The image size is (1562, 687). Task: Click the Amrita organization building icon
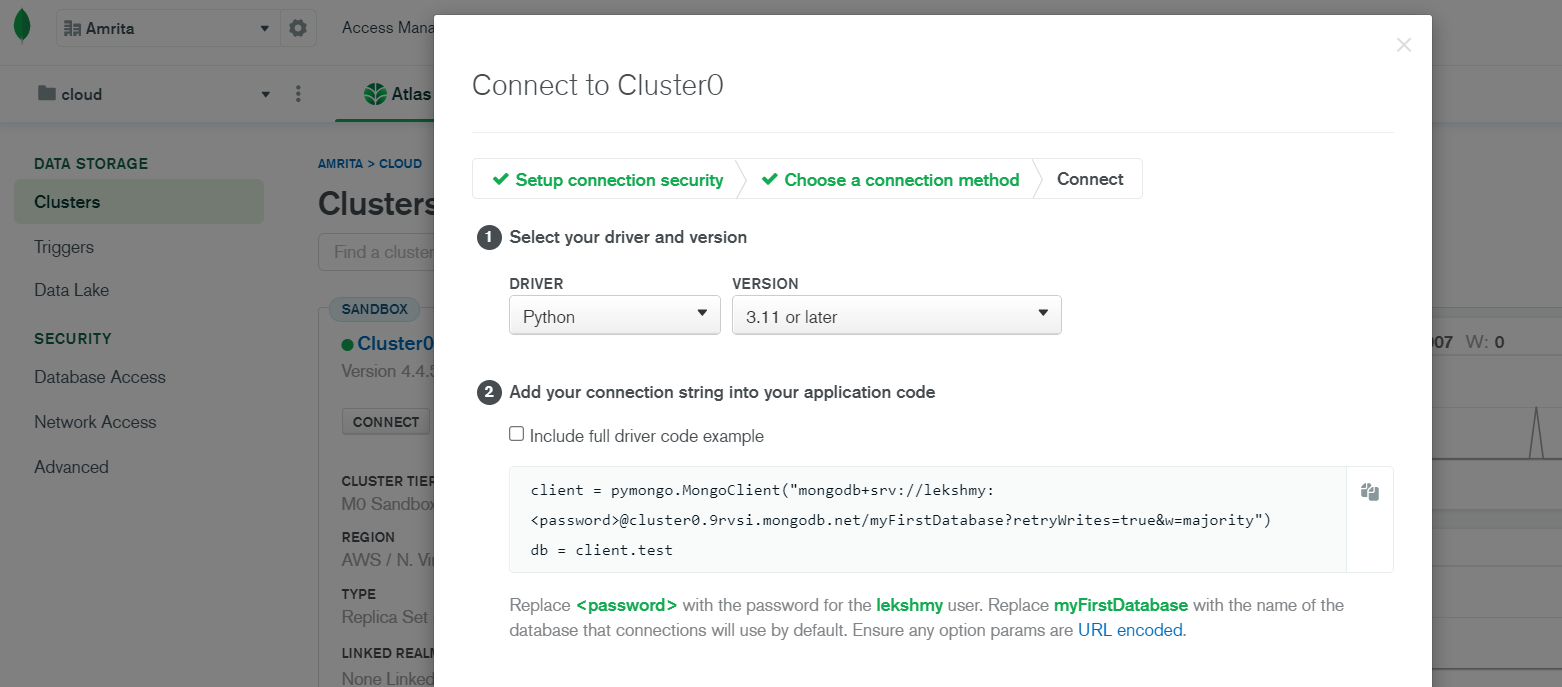[72, 28]
